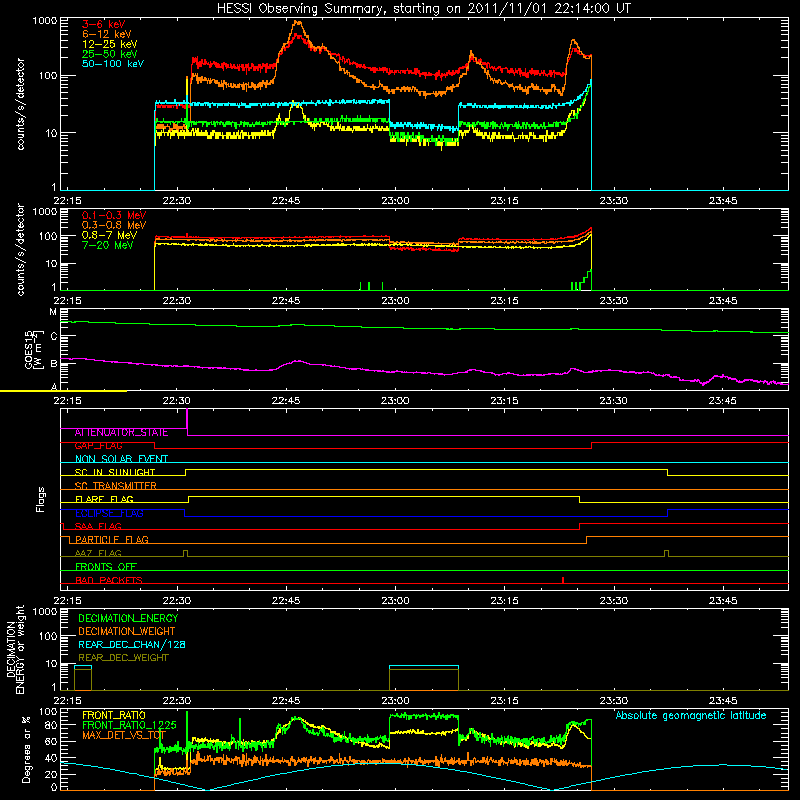Select the 25-50 keV legend label
800x800 pixels.
[110, 54]
